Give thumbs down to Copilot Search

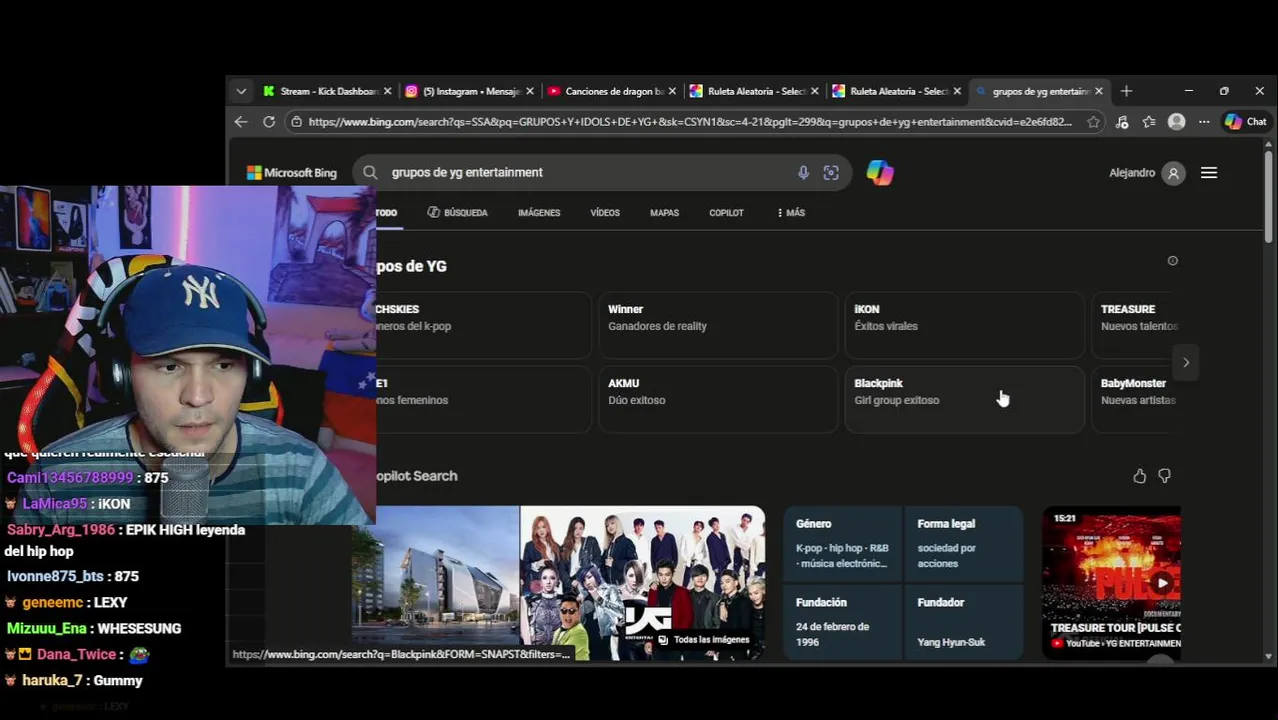coord(1164,476)
